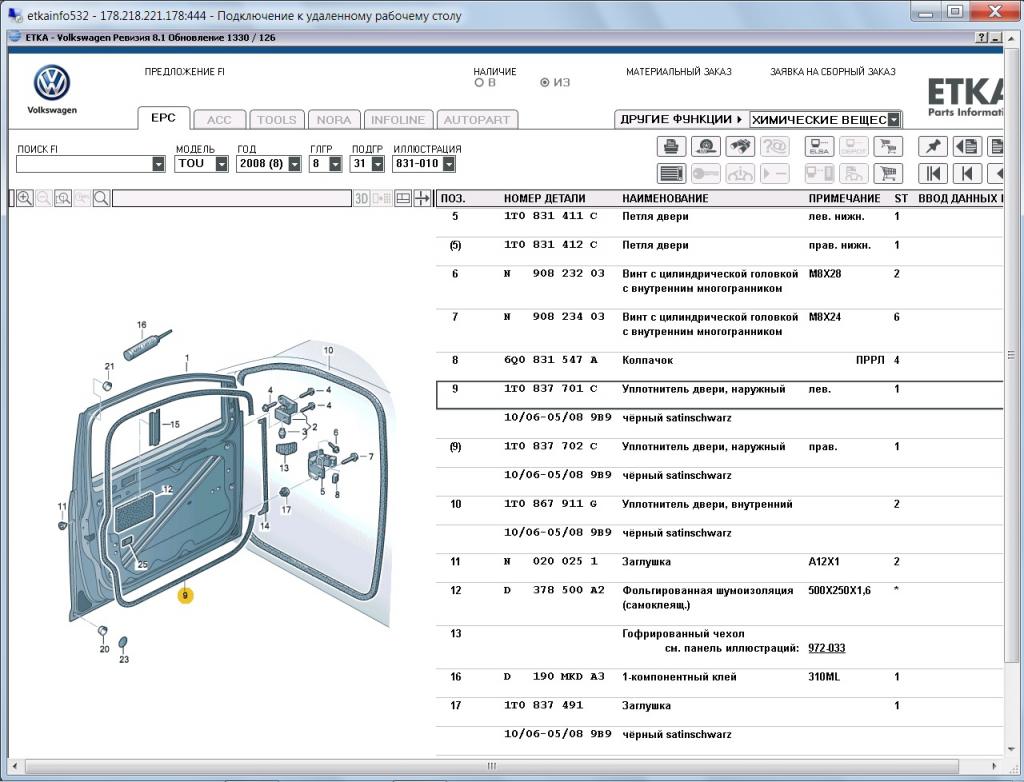Viewport: 1024px width, 782px height.
Task: Click the printer icon in the toolbar
Action: (x=671, y=146)
